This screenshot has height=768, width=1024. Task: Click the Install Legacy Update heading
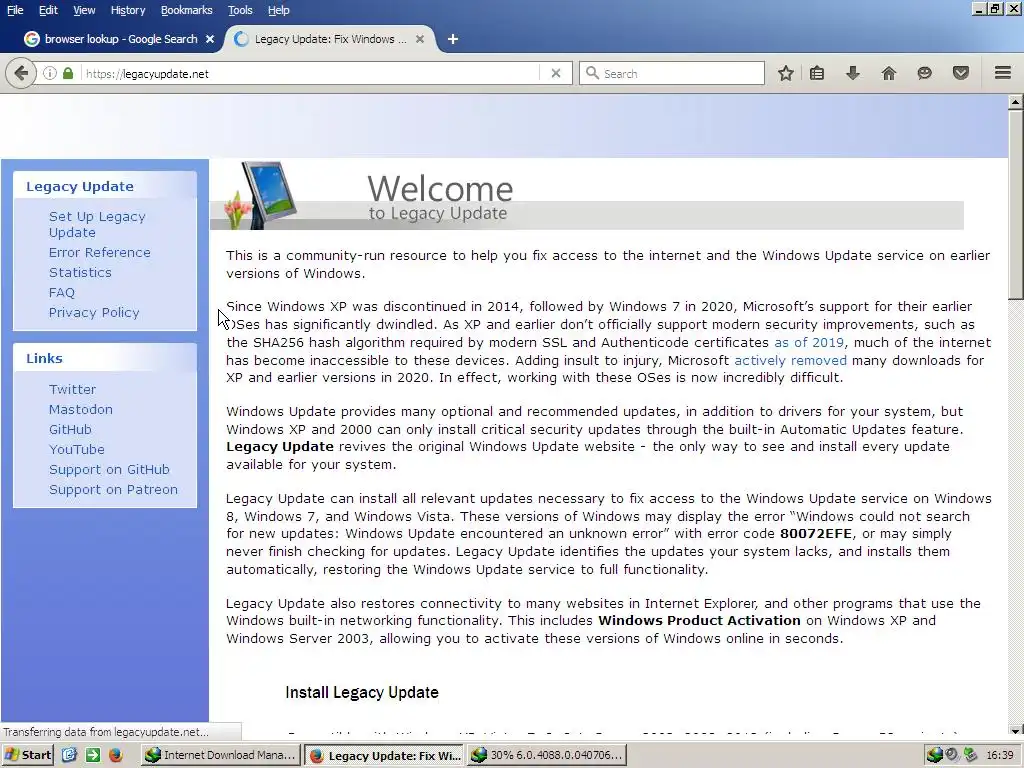click(362, 692)
